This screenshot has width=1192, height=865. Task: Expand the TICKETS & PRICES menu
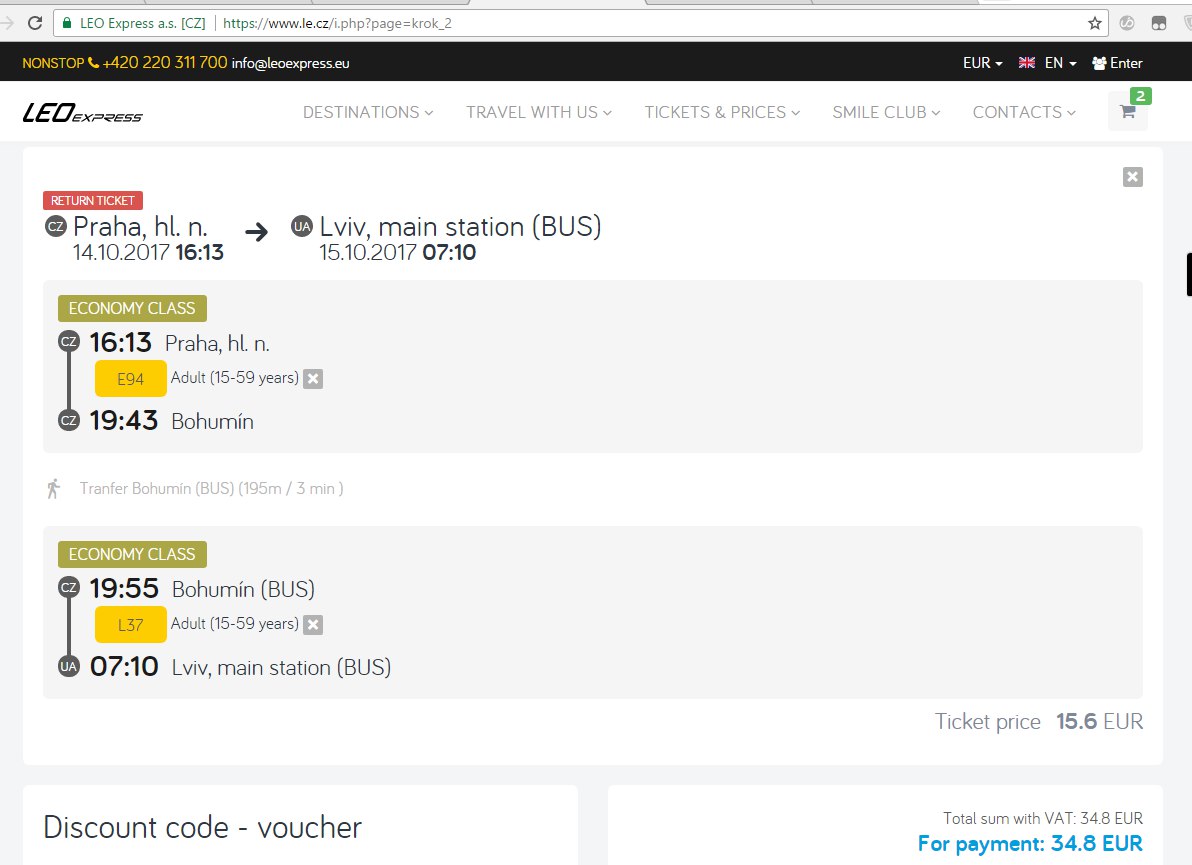coord(722,112)
